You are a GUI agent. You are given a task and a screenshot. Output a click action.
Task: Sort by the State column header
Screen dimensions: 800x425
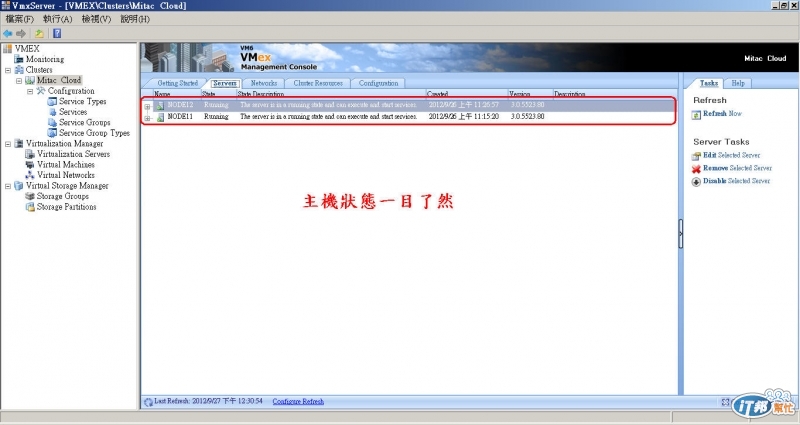pyautogui.click(x=218, y=94)
